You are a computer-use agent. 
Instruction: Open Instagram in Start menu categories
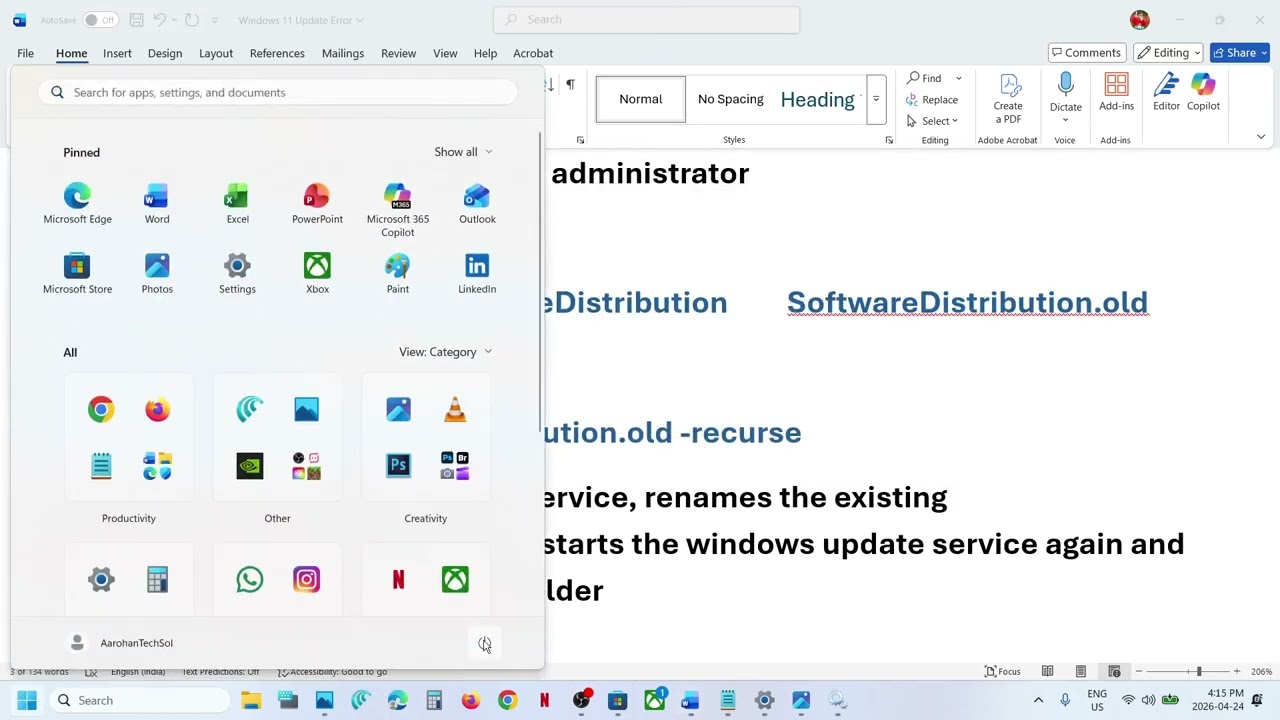tap(306, 579)
